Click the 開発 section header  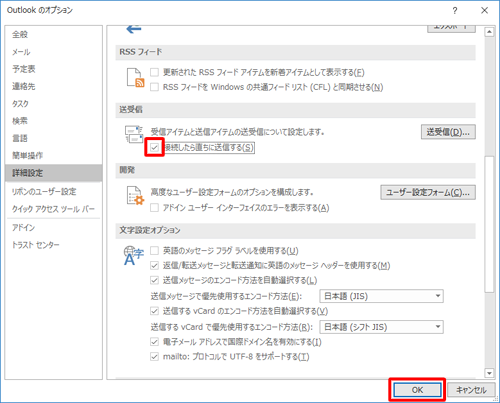(x=295, y=170)
